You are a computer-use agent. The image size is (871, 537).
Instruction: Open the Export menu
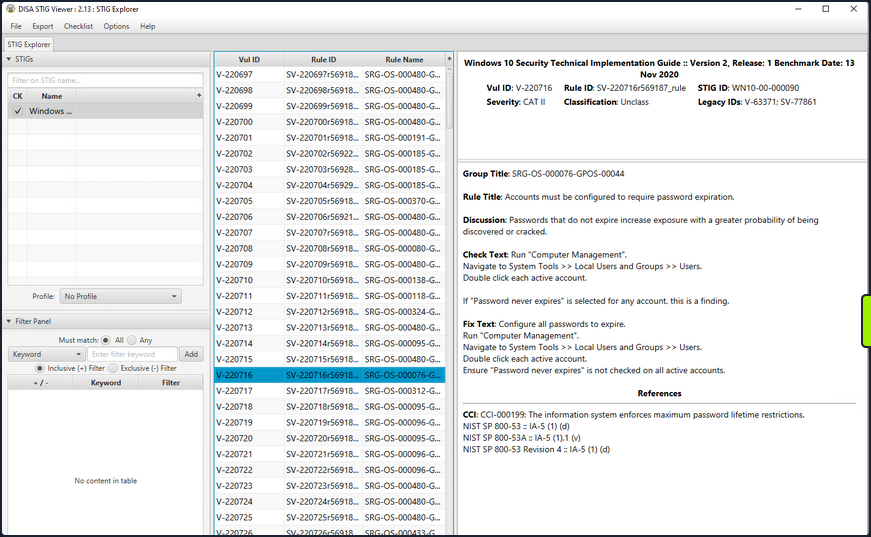pyautogui.click(x=43, y=26)
